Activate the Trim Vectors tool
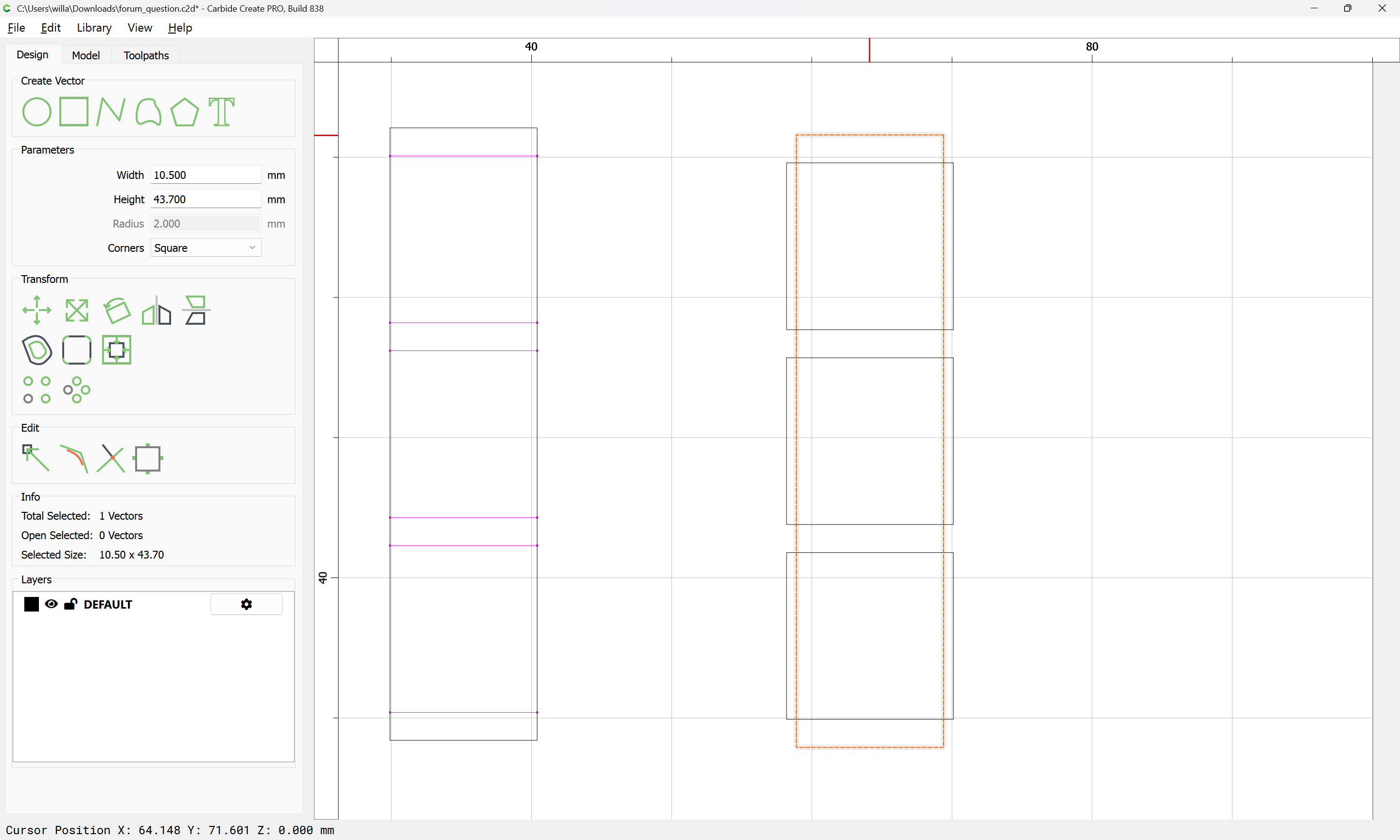This screenshot has height=840, width=1400. pyautogui.click(x=110, y=458)
